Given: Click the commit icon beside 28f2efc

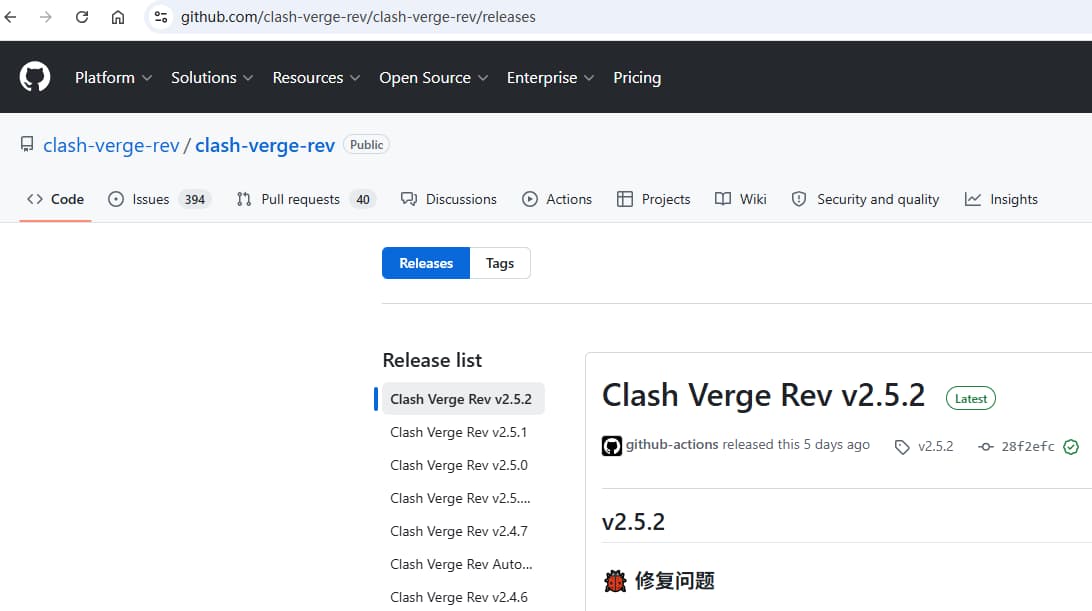Looking at the screenshot, I should click(x=985, y=447).
